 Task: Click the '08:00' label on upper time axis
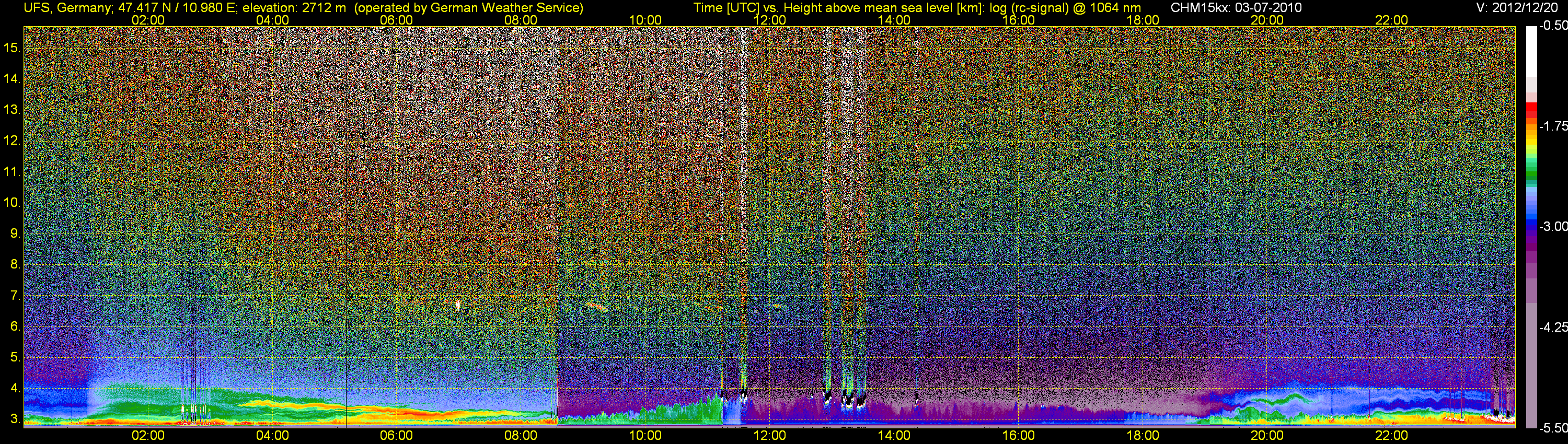tap(521, 20)
